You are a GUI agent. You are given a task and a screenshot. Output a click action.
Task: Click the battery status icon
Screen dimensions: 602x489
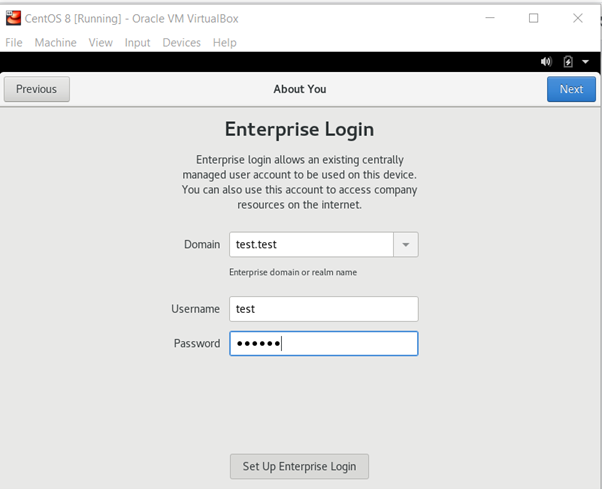(568, 62)
